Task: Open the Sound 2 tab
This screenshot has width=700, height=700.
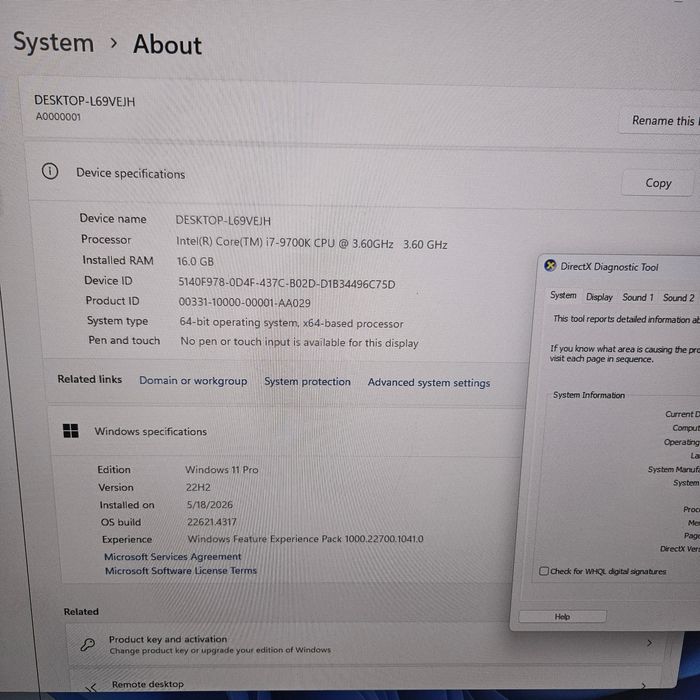Action: click(x=678, y=298)
